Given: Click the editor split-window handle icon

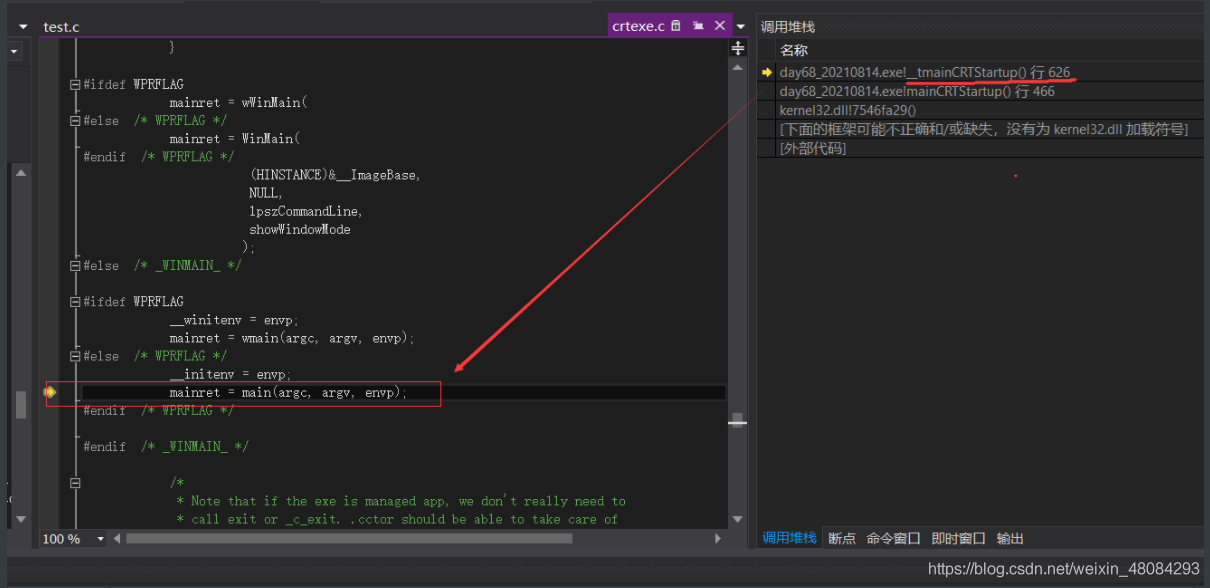Looking at the screenshot, I should point(738,48).
